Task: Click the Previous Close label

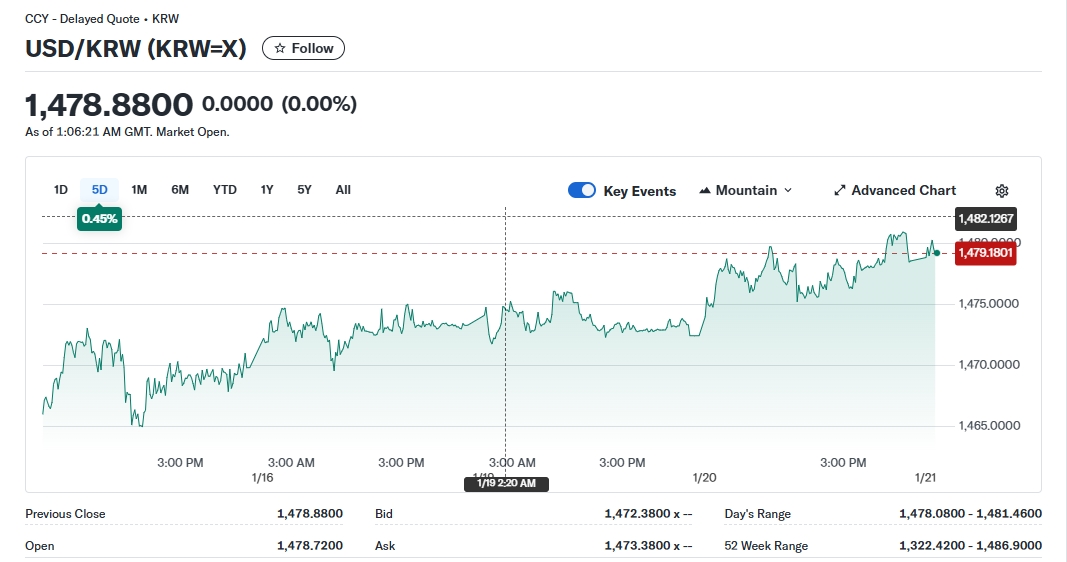Action: [x=65, y=514]
